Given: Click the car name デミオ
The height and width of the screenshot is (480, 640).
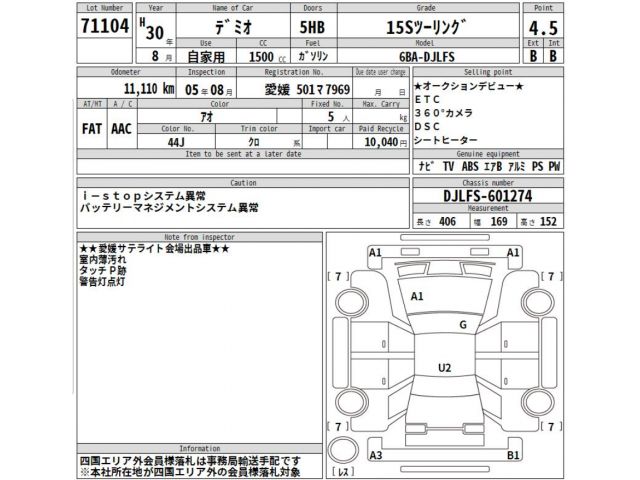Looking at the screenshot, I should coord(233,27).
